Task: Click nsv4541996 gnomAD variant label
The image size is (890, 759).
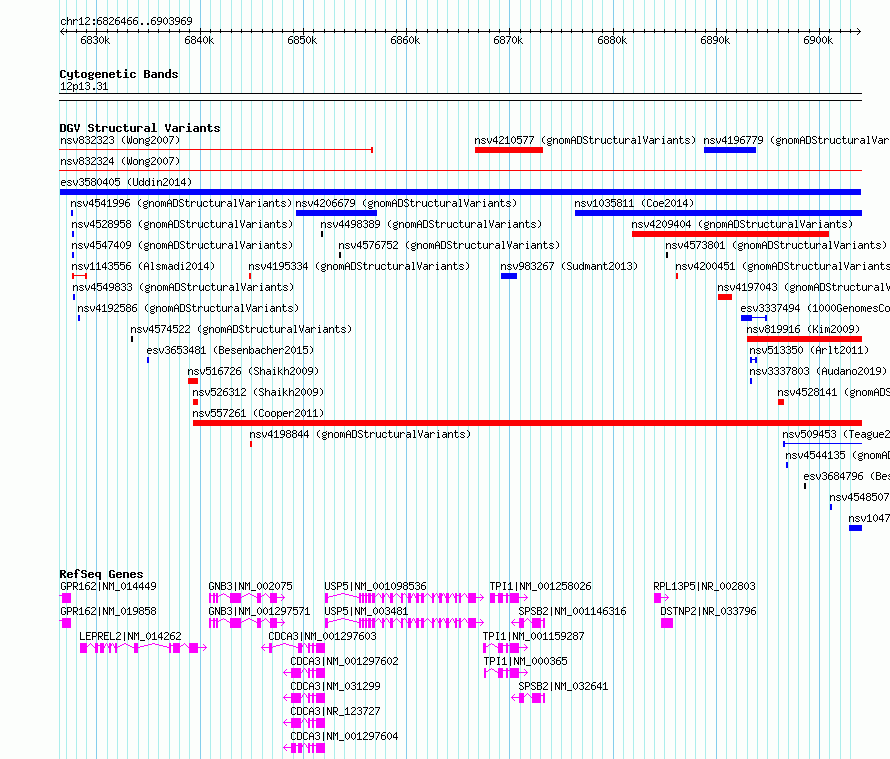Action: pos(181,203)
